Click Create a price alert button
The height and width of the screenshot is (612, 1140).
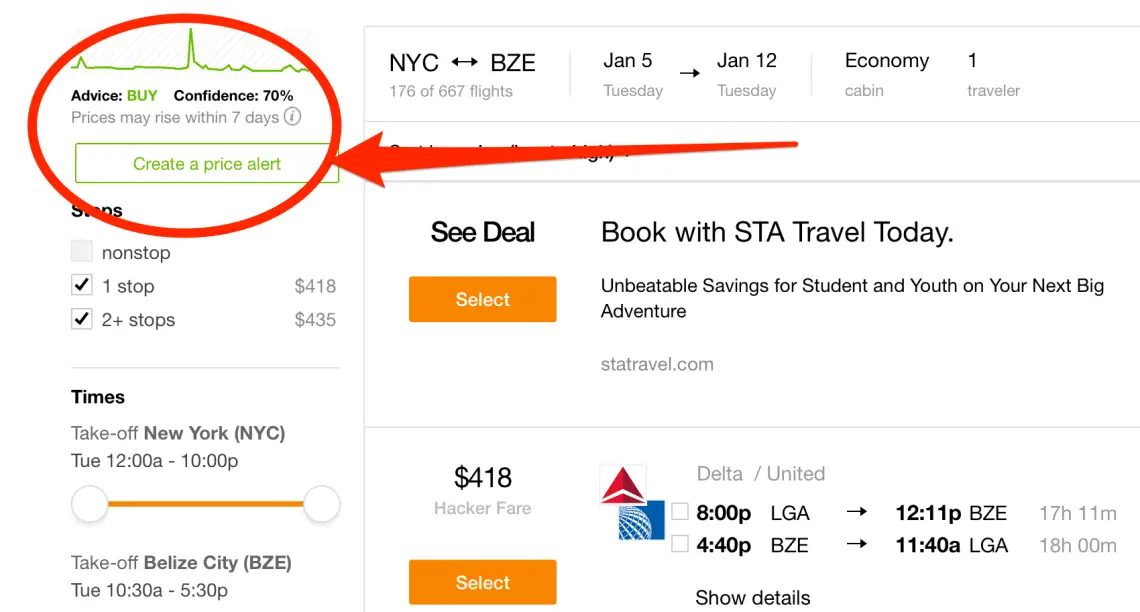click(206, 164)
